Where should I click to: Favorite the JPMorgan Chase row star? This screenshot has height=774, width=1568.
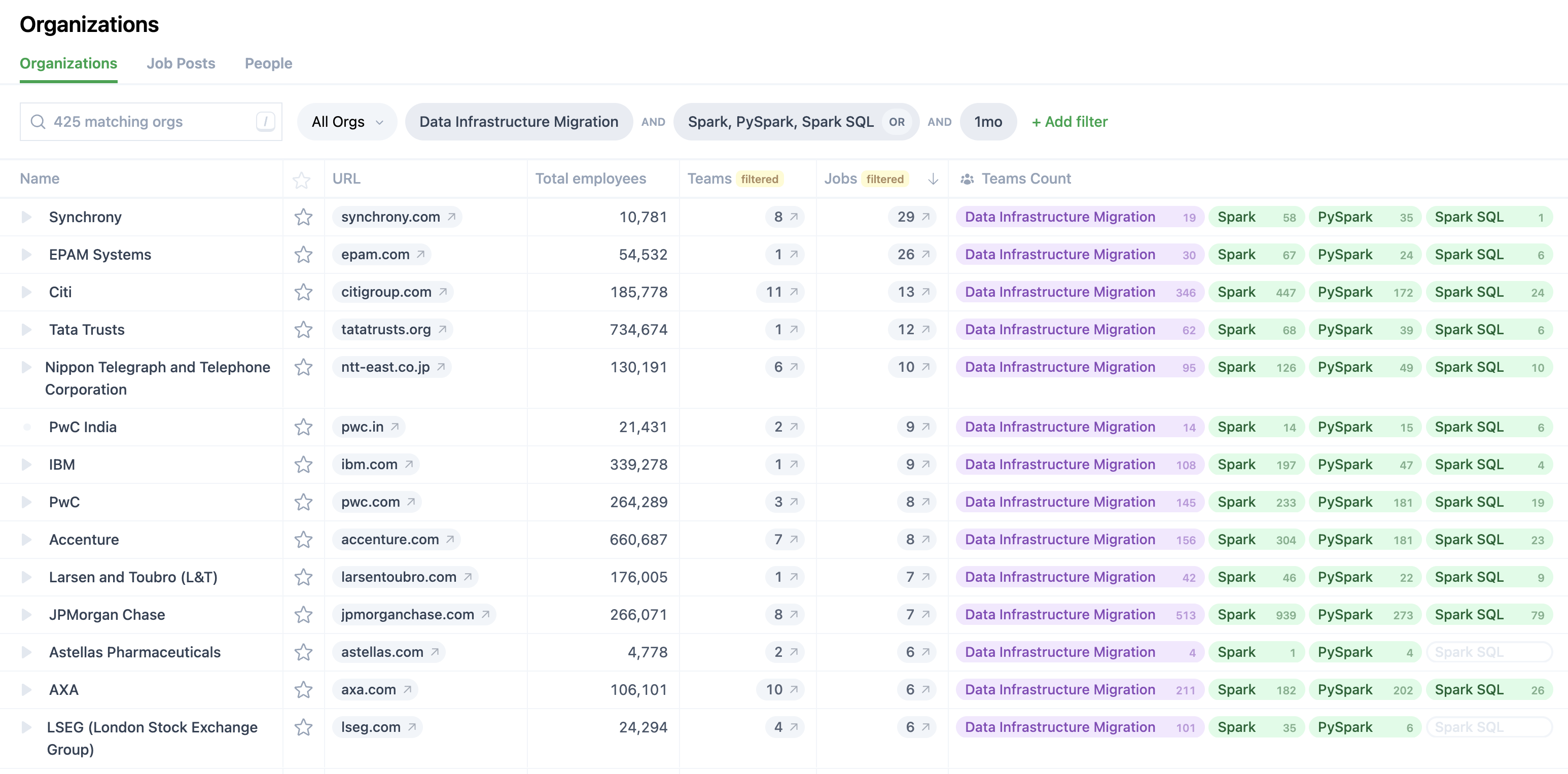pyautogui.click(x=303, y=615)
